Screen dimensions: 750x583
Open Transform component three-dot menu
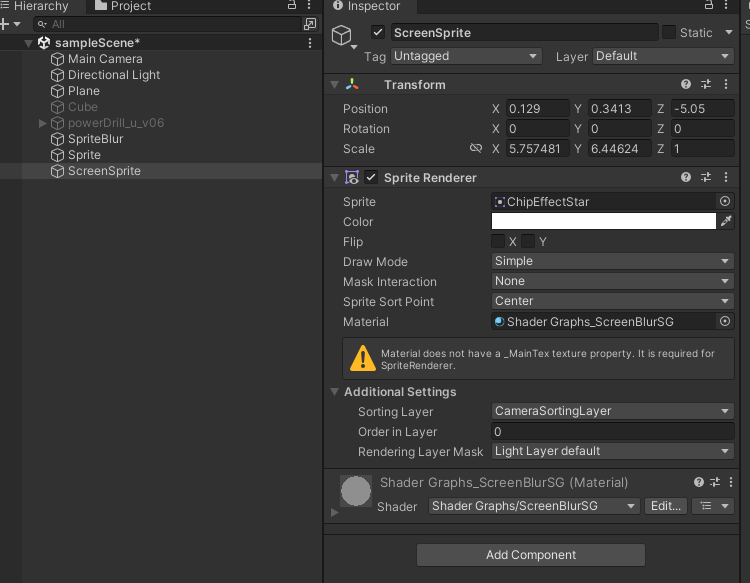[x=726, y=84]
